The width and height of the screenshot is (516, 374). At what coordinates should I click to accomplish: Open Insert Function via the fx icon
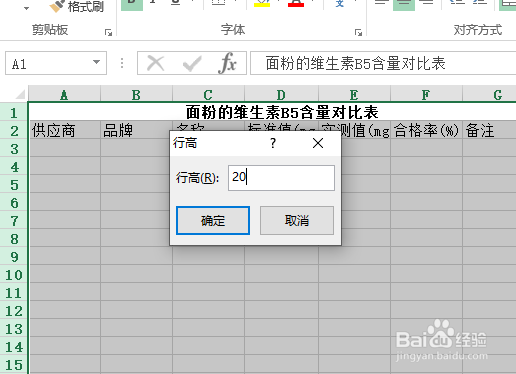click(x=228, y=63)
